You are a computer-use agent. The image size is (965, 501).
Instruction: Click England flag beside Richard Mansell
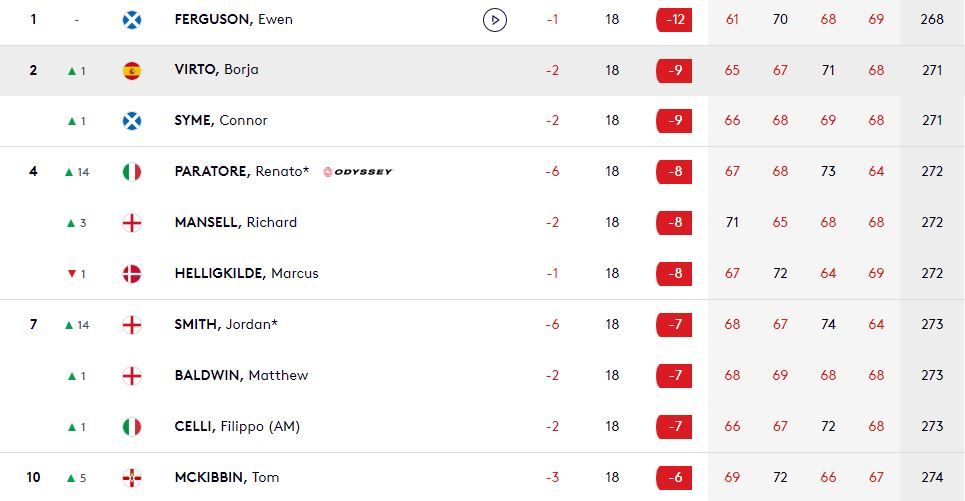pos(131,222)
